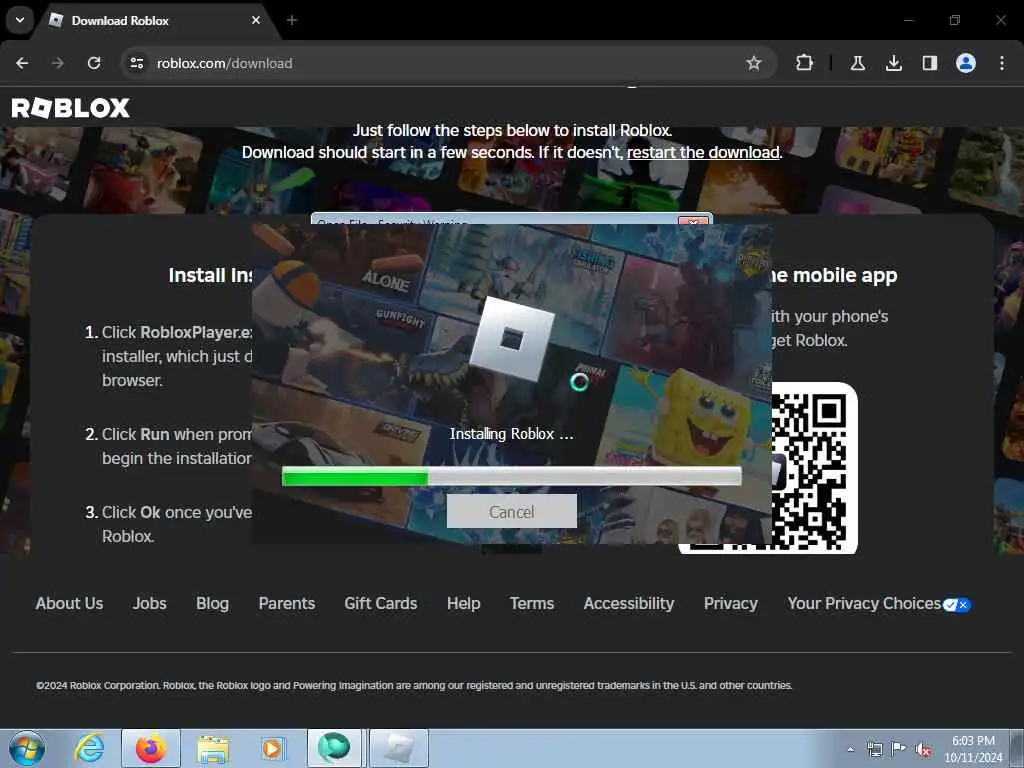1024x768 pixels.
Task: Click the network tray icon
Action: (874, 750)
